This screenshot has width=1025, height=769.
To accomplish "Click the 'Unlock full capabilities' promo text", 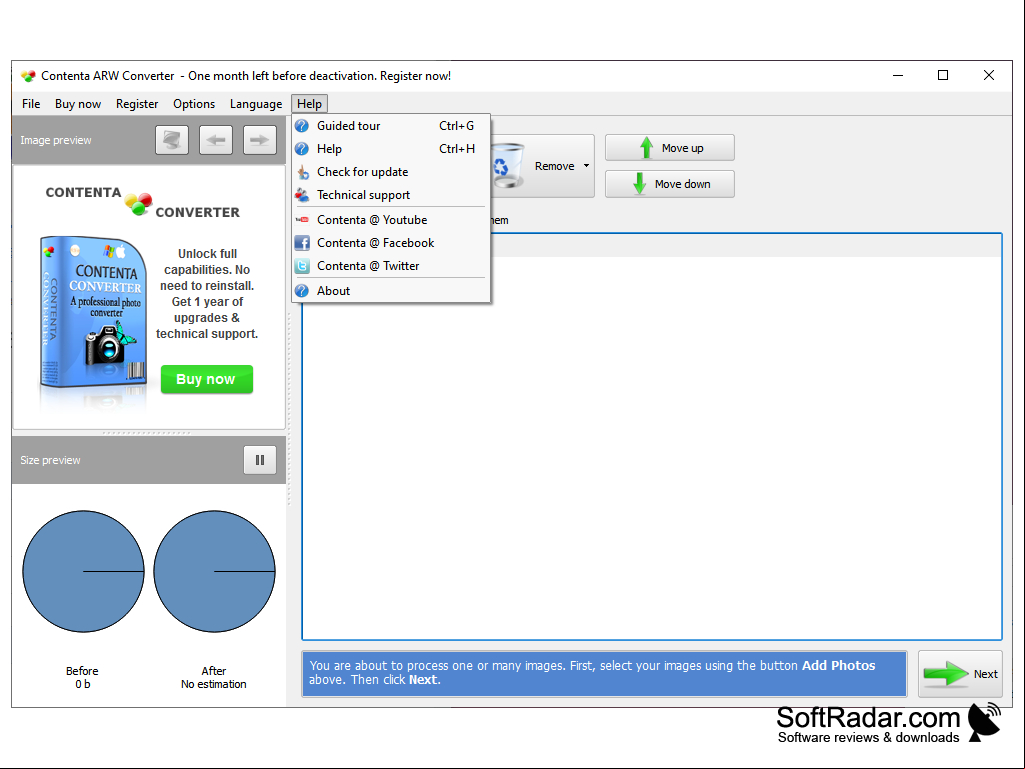I will (207, 294).
